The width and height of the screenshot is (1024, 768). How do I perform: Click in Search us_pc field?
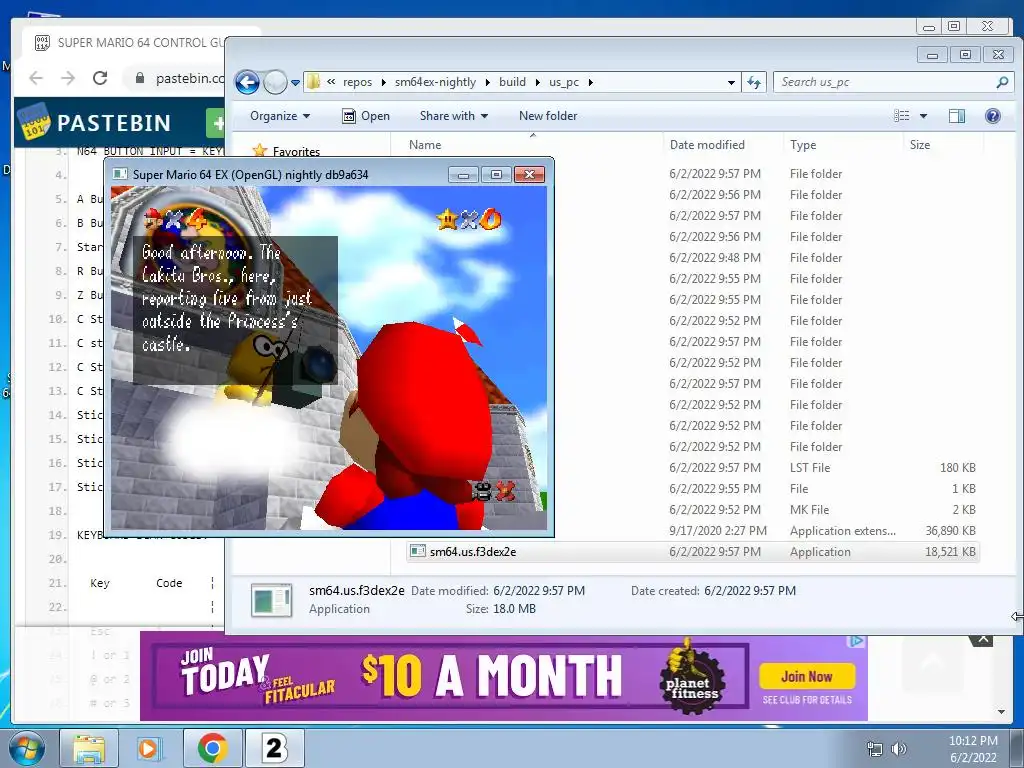(x=885, y=82)
